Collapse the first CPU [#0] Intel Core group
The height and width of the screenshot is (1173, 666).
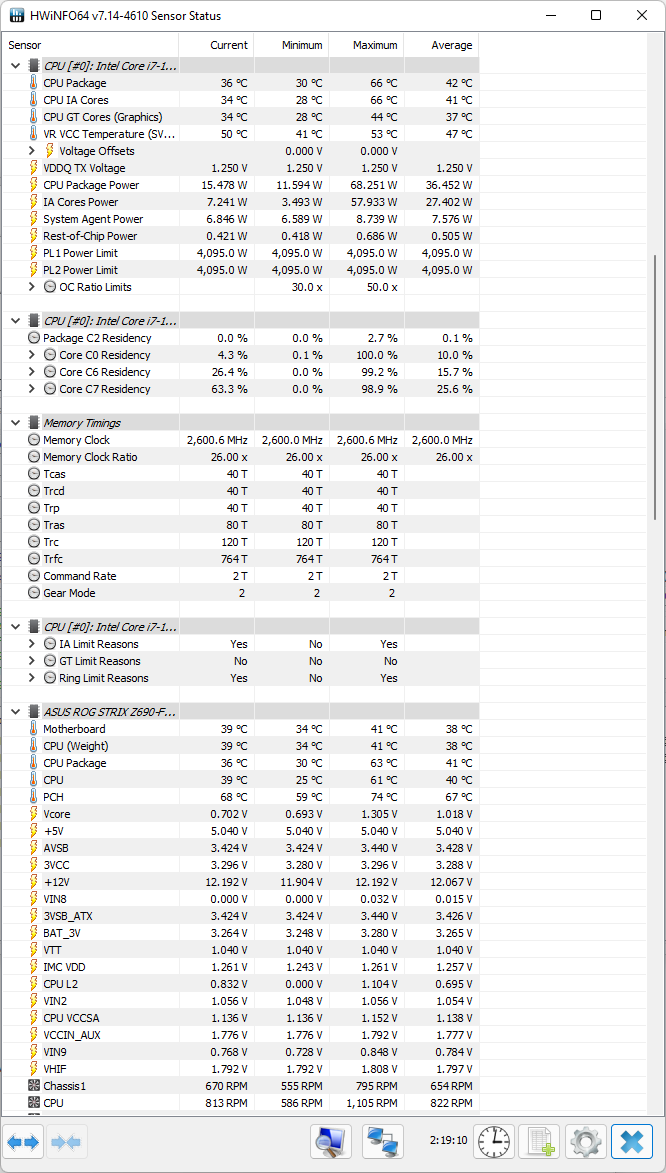(x=15, y=66)
